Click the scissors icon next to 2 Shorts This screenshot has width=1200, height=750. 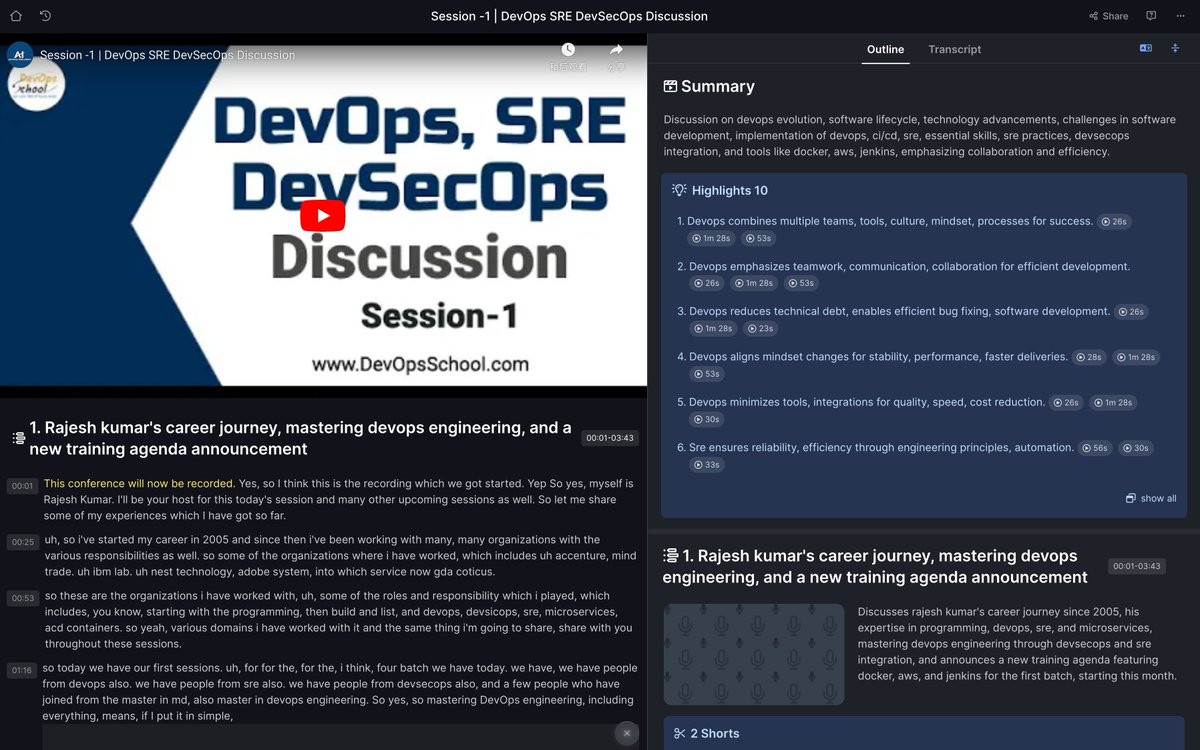click(x=680, y=734)
